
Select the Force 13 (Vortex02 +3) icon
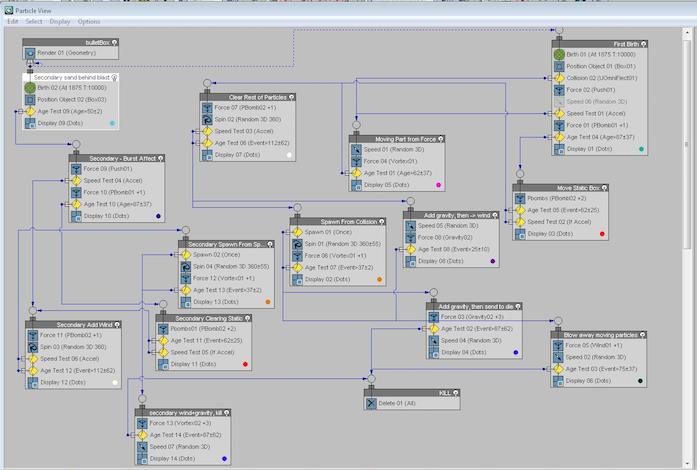coord(142,423)
